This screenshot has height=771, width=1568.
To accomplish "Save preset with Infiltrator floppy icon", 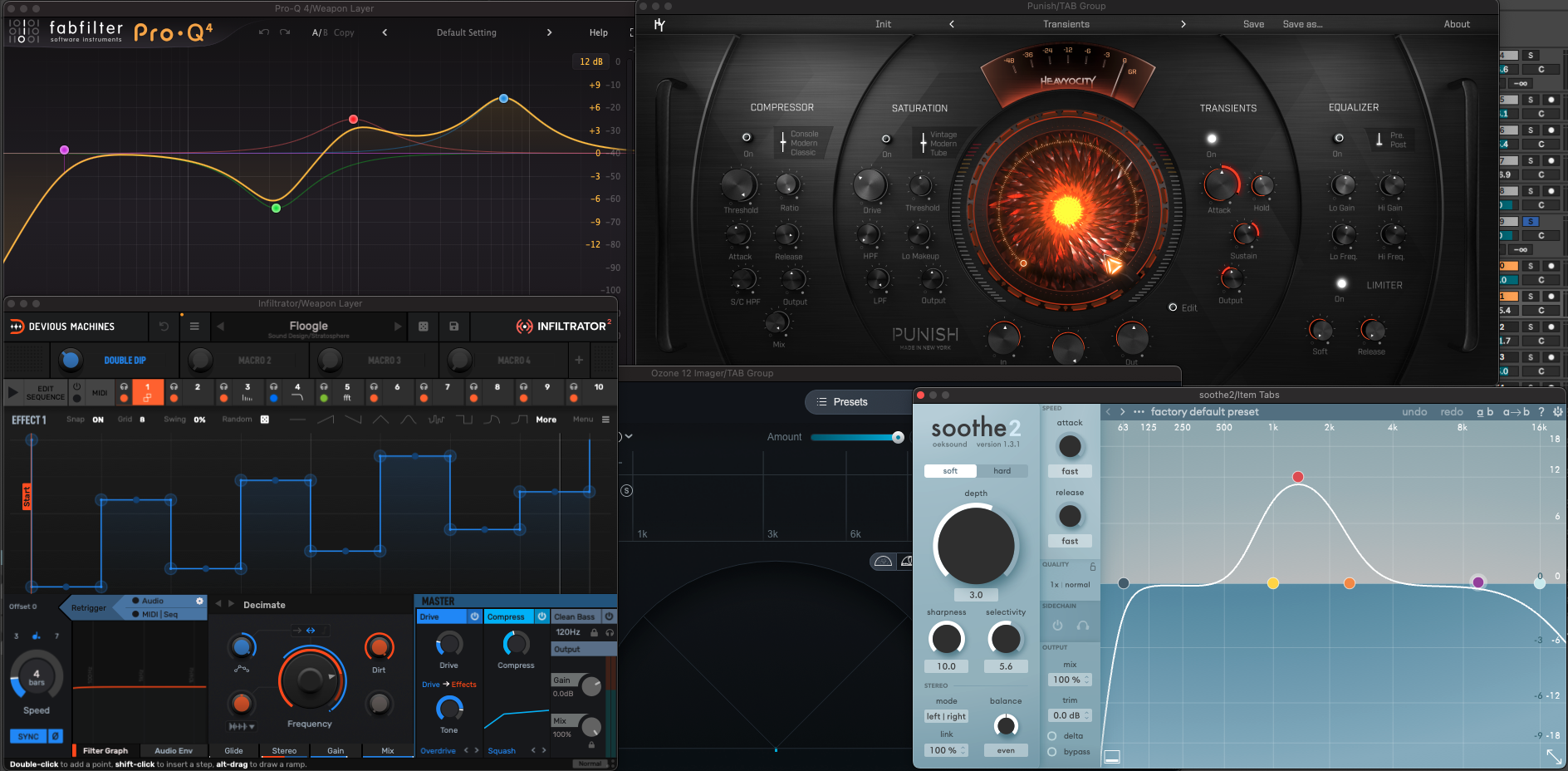I will (454, 327).
